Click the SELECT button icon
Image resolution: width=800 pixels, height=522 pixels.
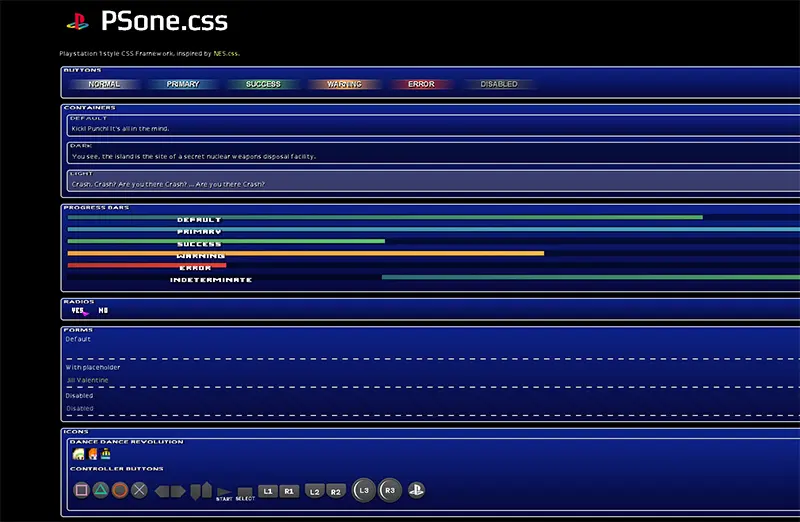(245, 494)
